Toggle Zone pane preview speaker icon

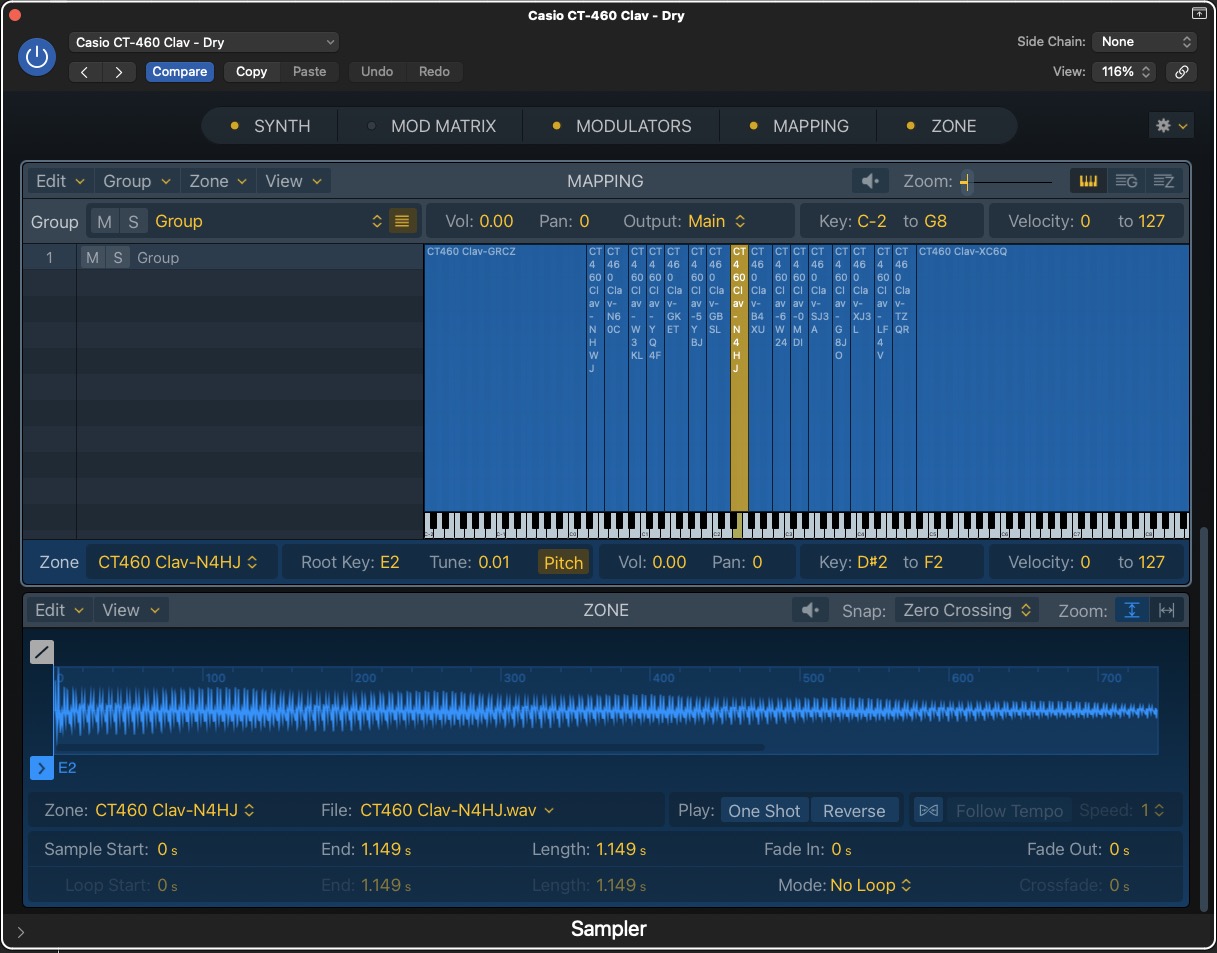click(811, 610)
